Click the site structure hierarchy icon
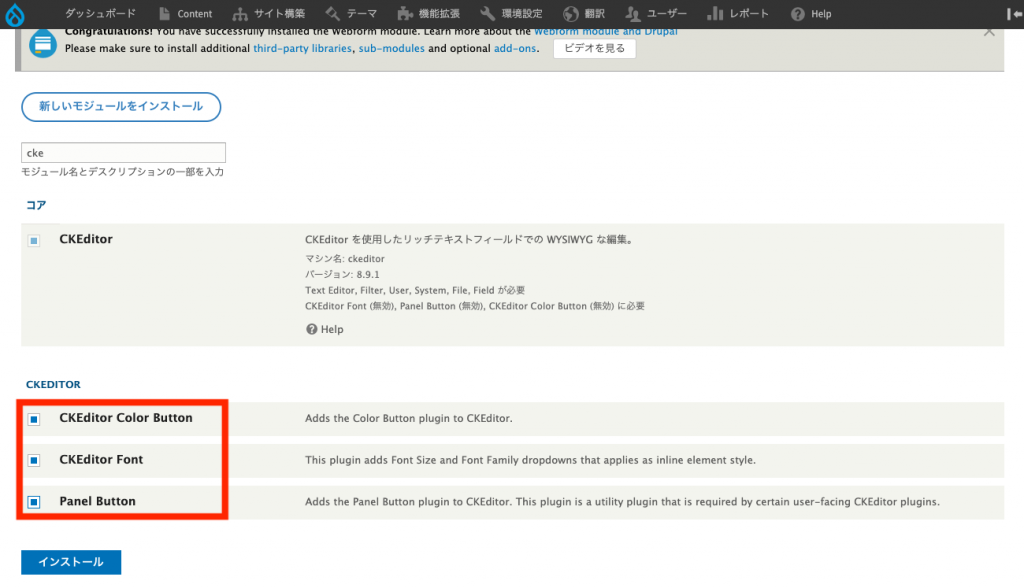Image resolution: width=1024 pixels, height=588 pixels. [x=240, y=14]
